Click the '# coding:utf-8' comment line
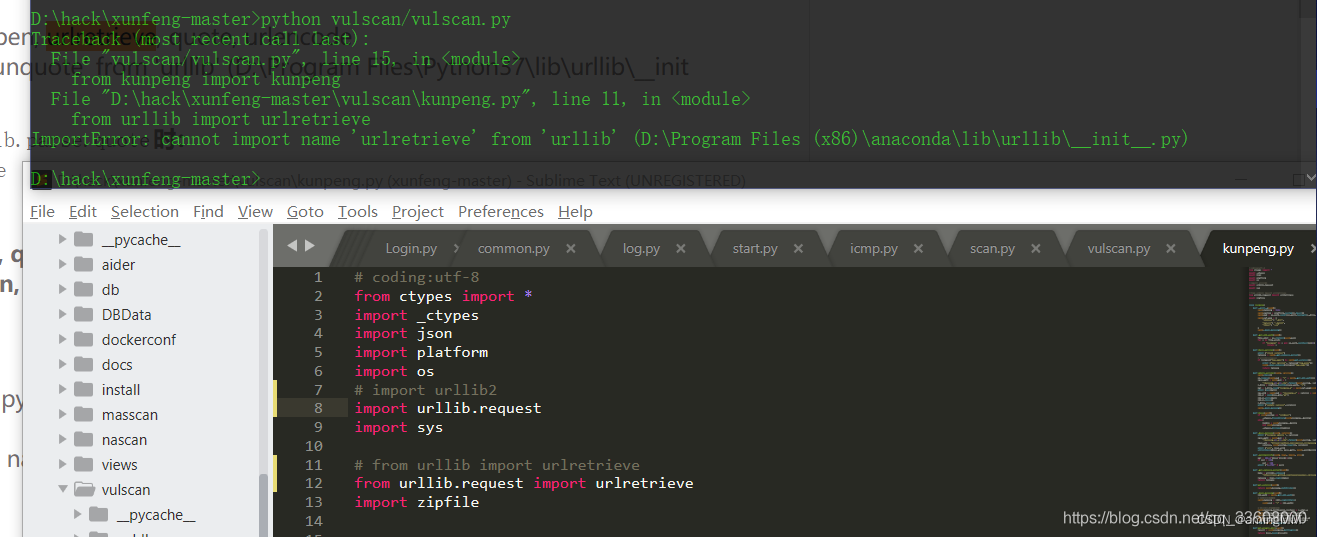This screenshot has height=537, width=1317. [417, 277]
